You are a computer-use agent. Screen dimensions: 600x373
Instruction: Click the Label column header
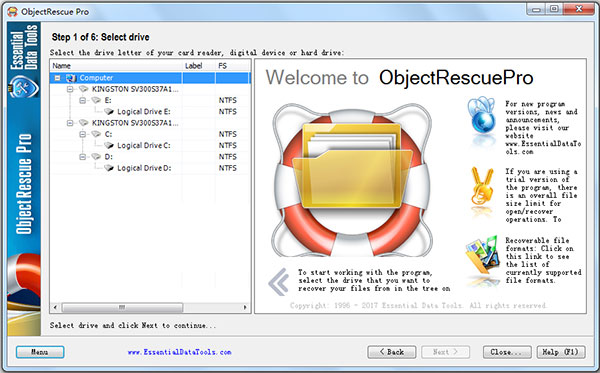[199, 66]
